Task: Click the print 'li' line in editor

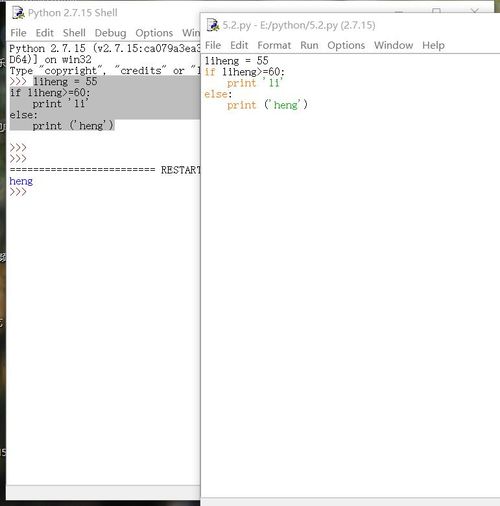Action: (x=255, y=83)
